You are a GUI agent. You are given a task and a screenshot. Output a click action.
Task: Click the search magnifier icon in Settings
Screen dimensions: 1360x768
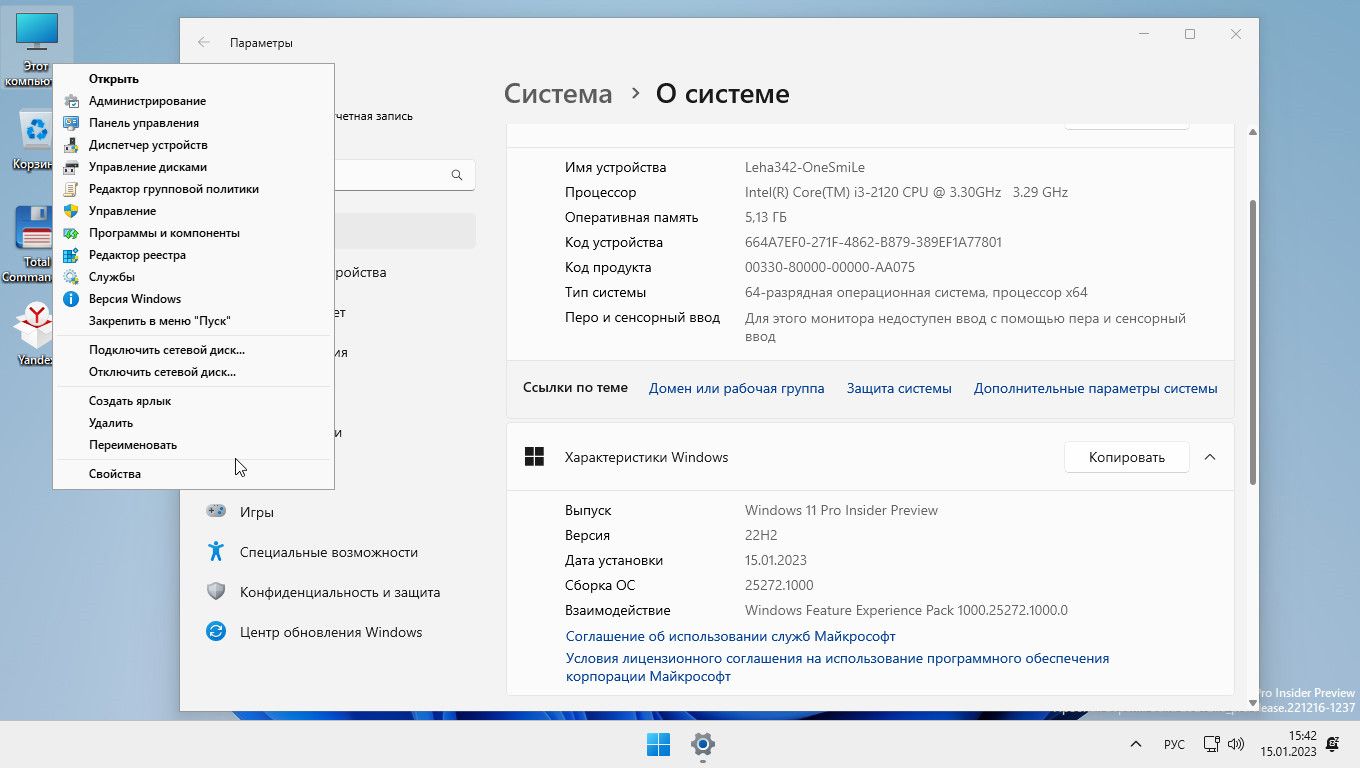pos(457,175)
